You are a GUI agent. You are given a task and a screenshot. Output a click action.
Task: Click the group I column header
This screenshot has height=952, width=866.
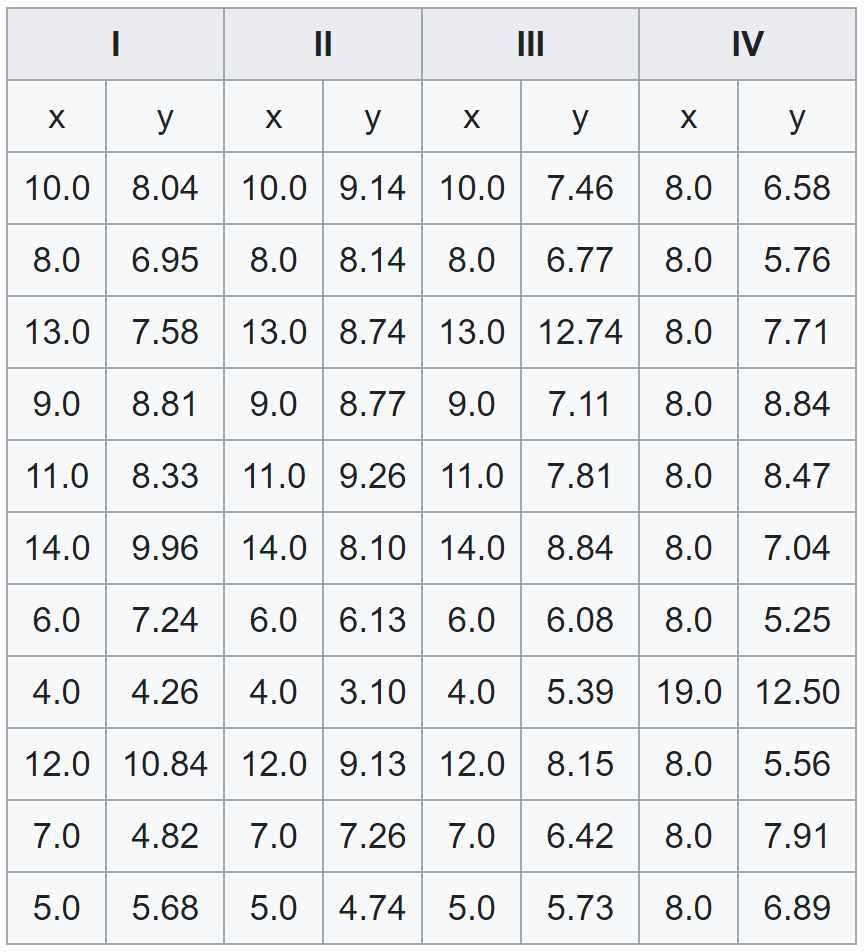pyautogui.click(x=116, y=45)
